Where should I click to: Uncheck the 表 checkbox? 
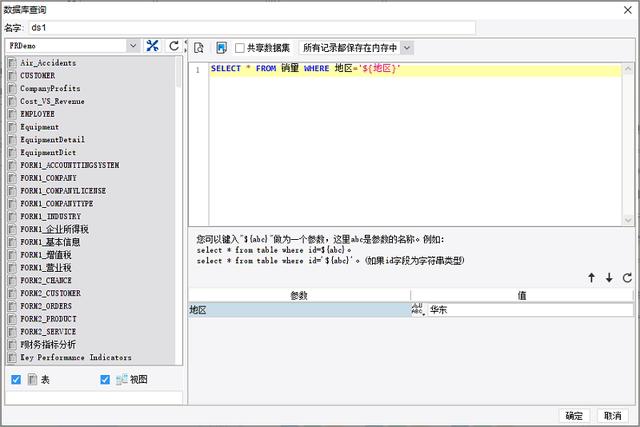16,380
